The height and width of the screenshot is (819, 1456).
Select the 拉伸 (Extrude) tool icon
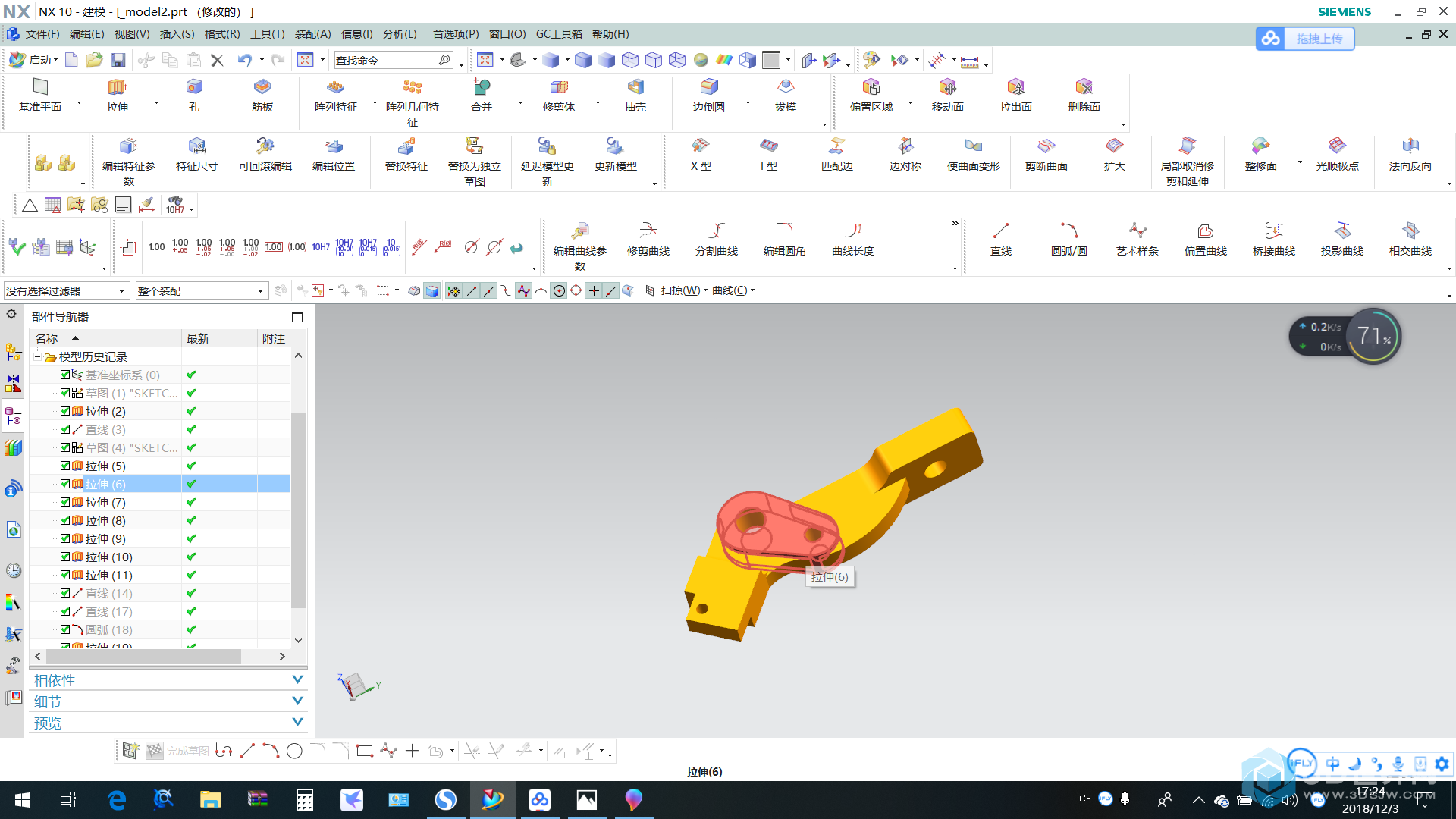(x=118, y=87)
